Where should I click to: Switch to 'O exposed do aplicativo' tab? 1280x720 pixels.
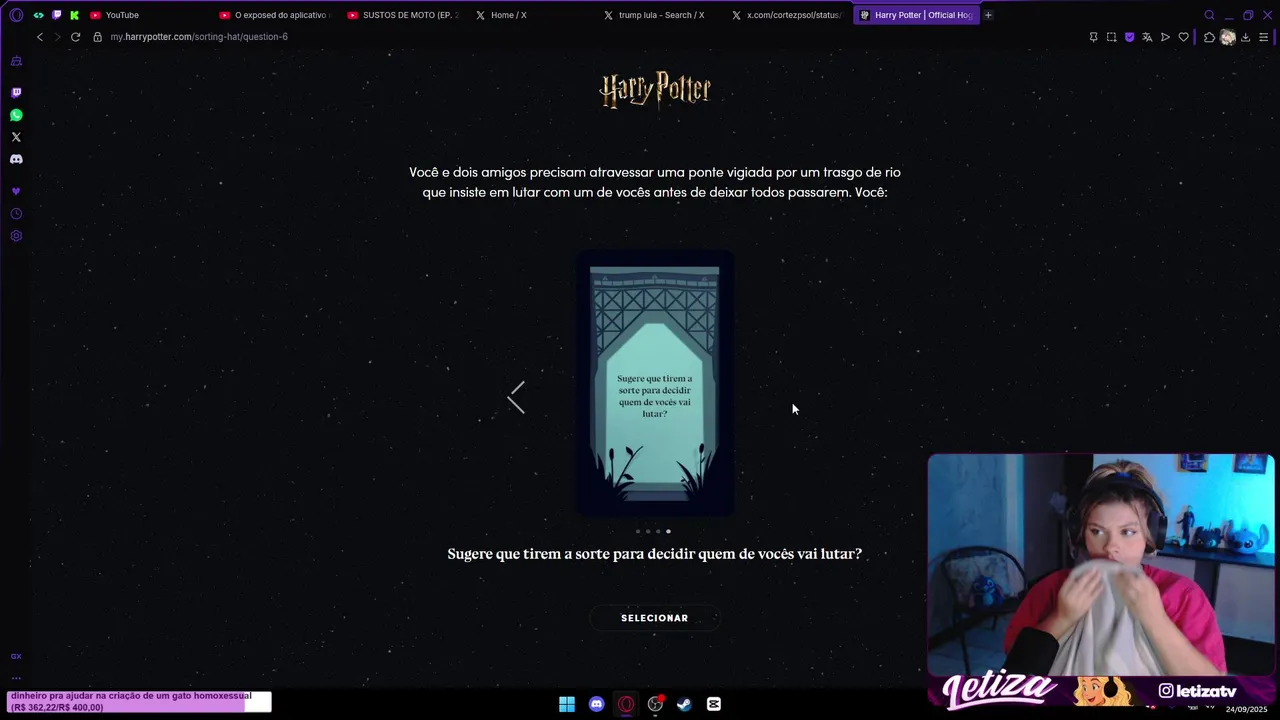point(276,15)
